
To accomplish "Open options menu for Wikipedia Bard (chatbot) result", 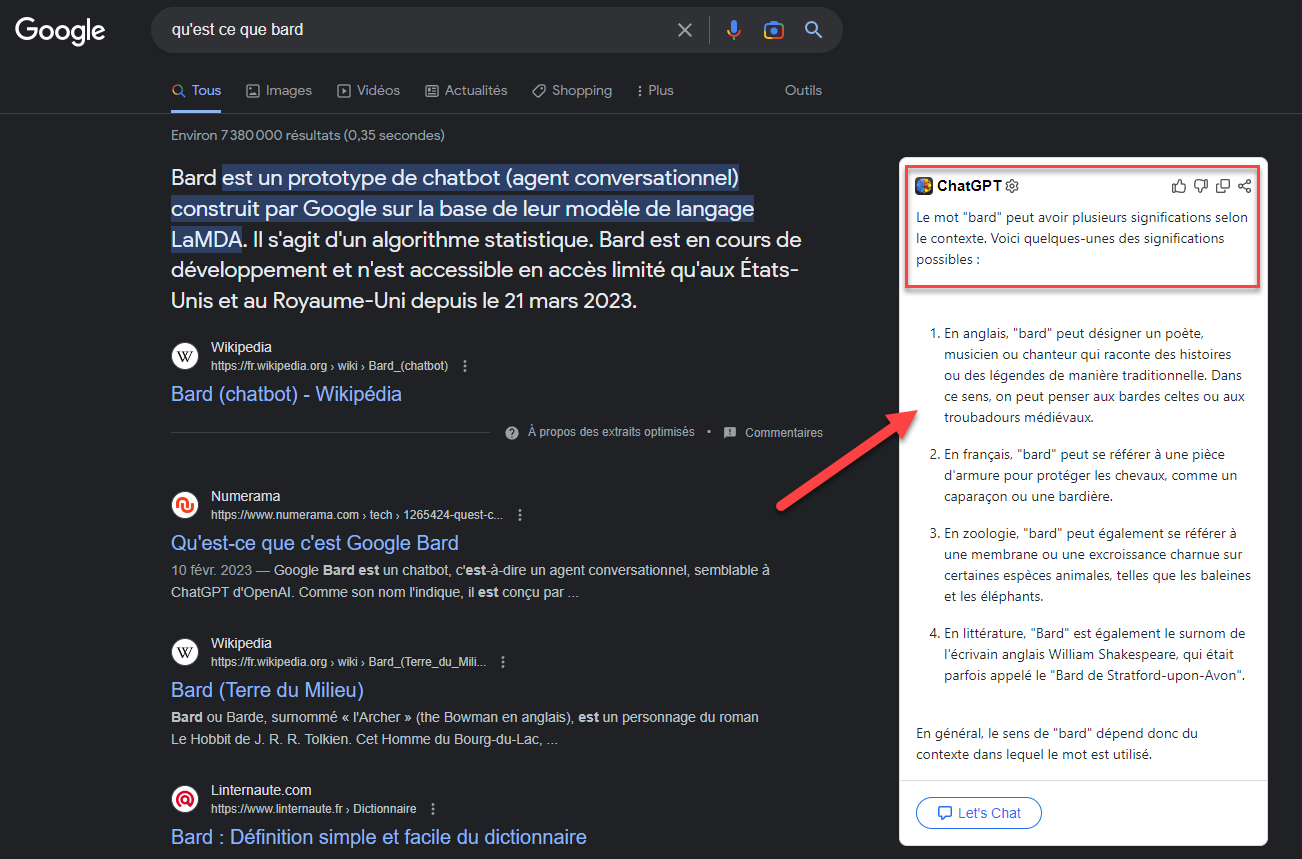I will pyautogui.click(x=465, y=366).
